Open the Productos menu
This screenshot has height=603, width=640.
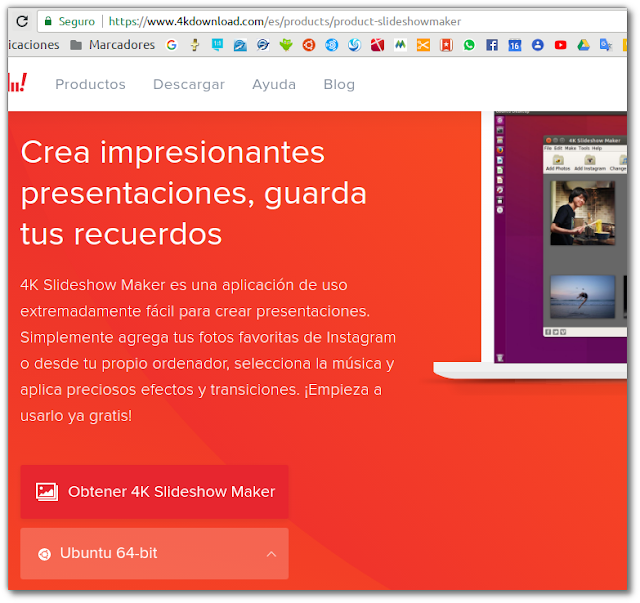pos(91,84)
